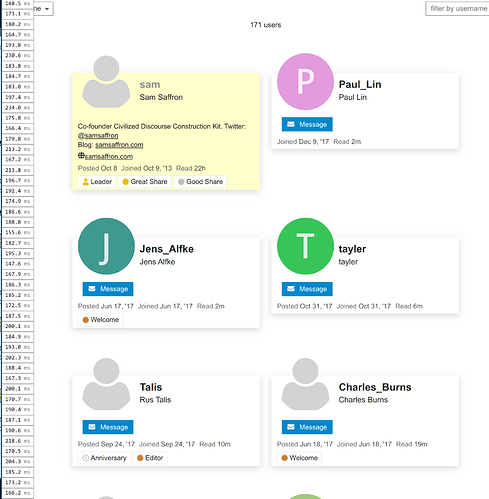Click the 166.2 ms profiler entry

[x=18, y=493]
